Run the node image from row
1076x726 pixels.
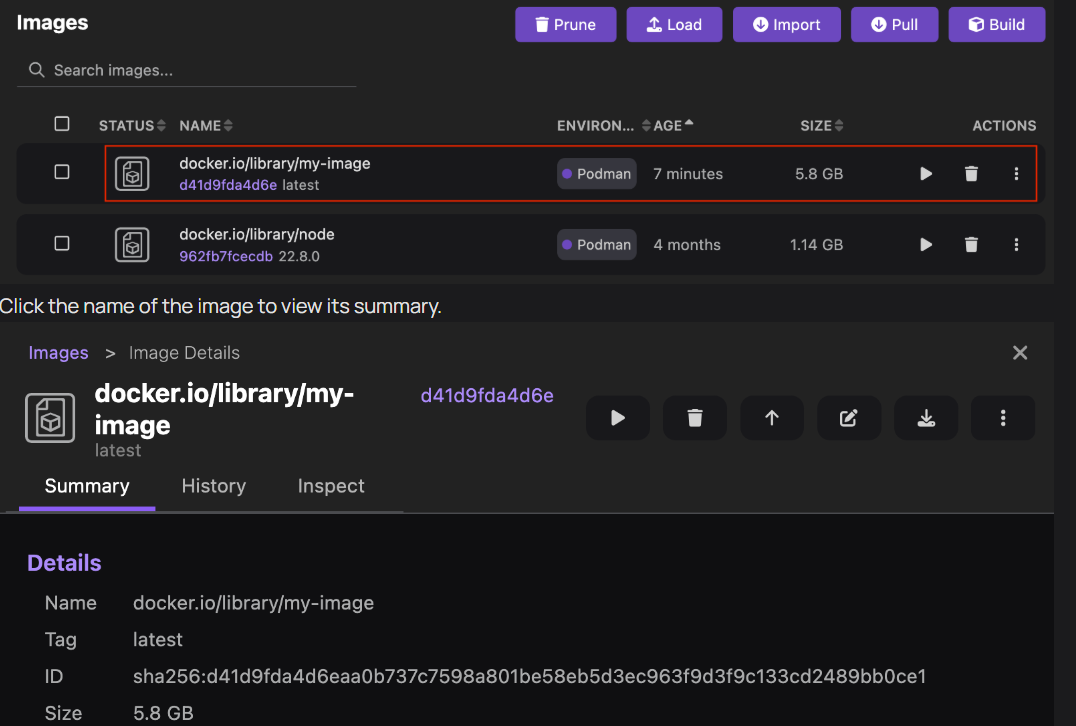[926, 245]
